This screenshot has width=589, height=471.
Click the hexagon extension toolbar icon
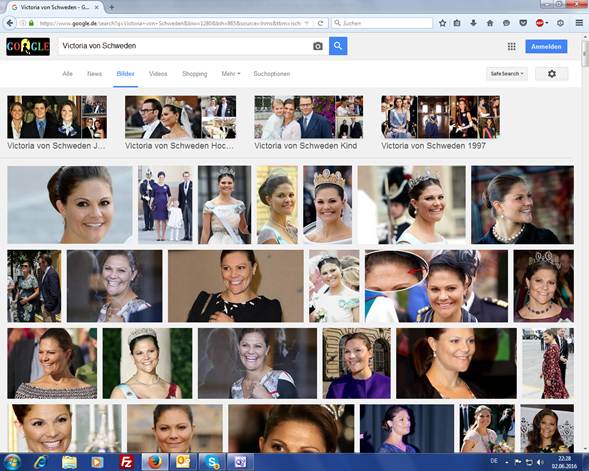pyautogui.click(x=560, y=23)
